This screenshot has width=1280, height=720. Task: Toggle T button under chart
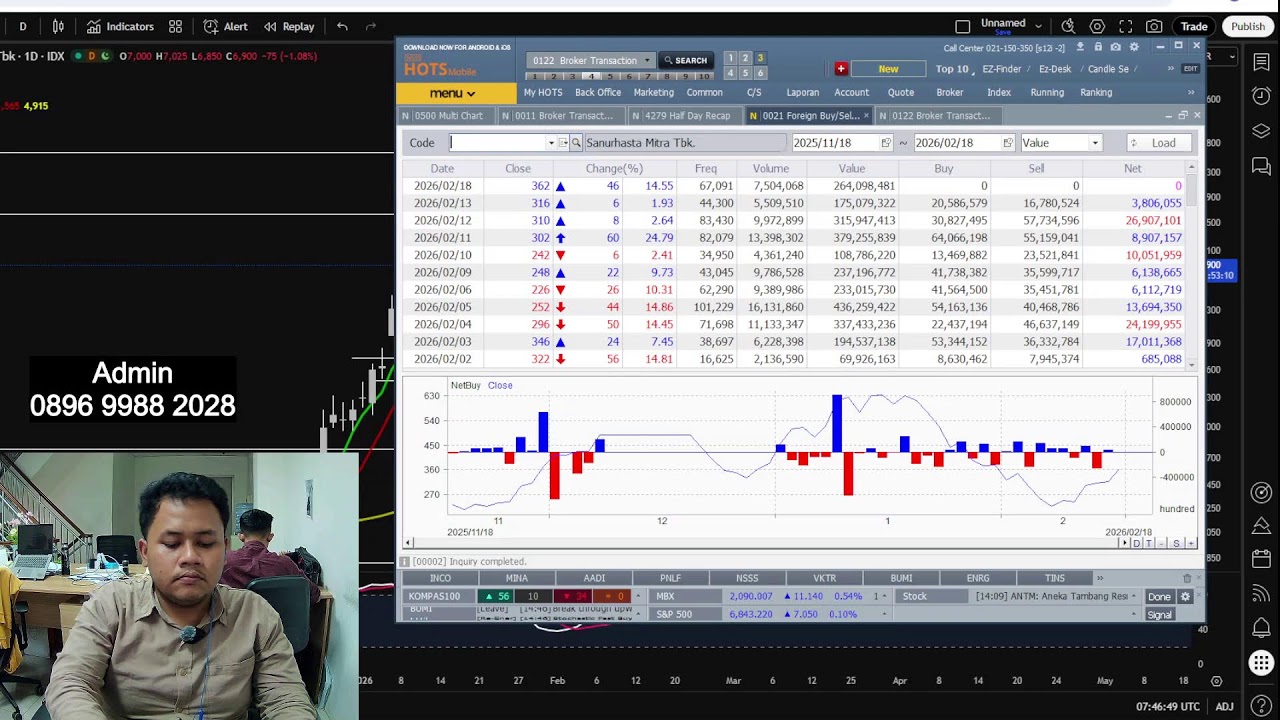click(x=1148, y=543)
